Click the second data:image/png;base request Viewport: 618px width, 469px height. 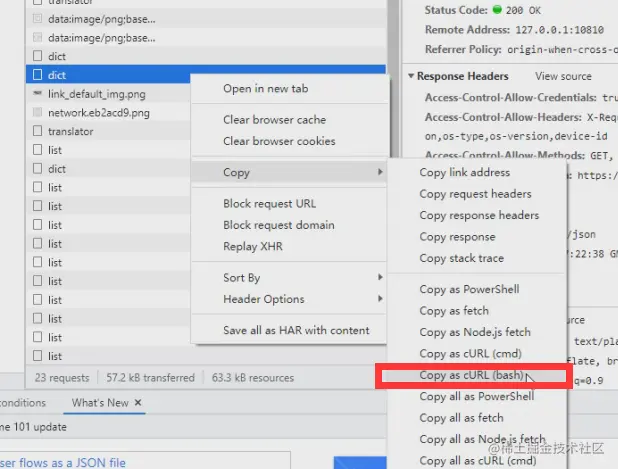[x=101, y=38]
